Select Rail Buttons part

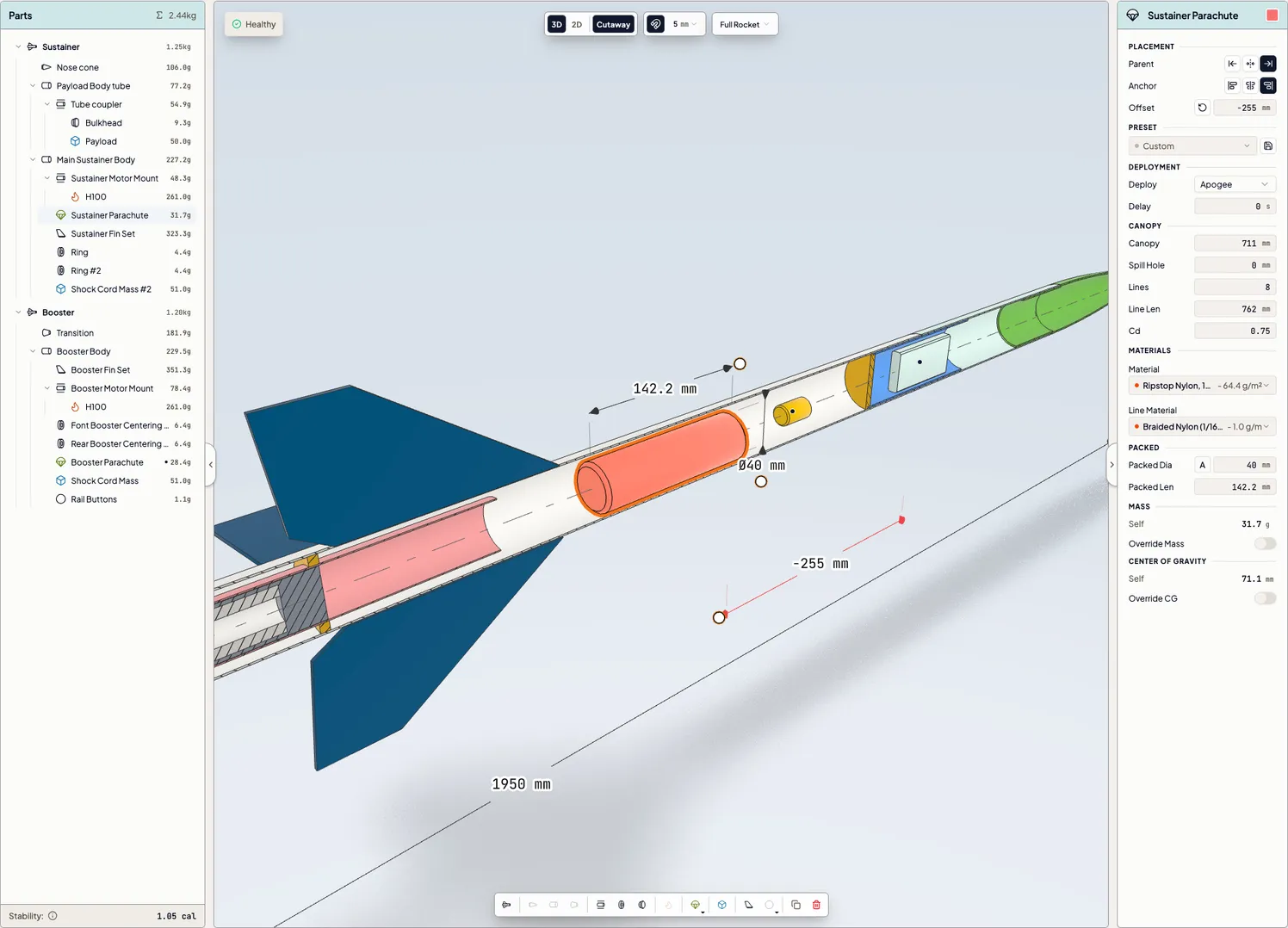(x=94, y=499)
